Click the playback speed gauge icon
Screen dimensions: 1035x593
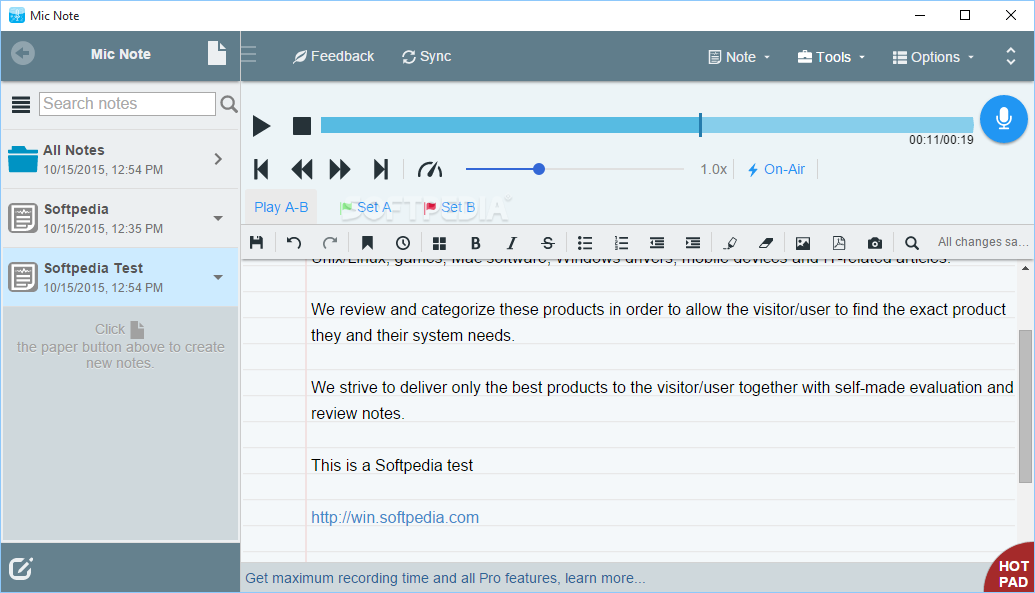(x=430, y=170)
